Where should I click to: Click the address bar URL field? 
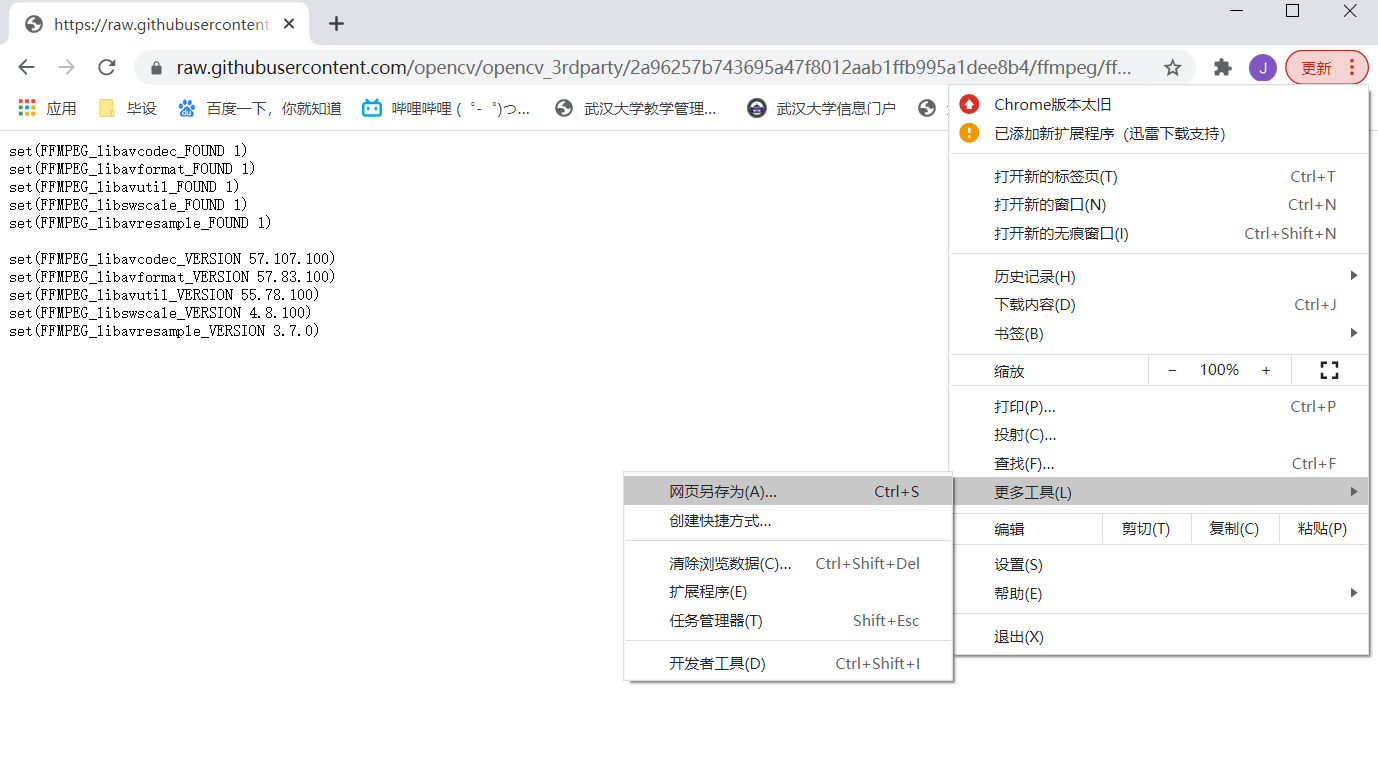tap(600, 67)
